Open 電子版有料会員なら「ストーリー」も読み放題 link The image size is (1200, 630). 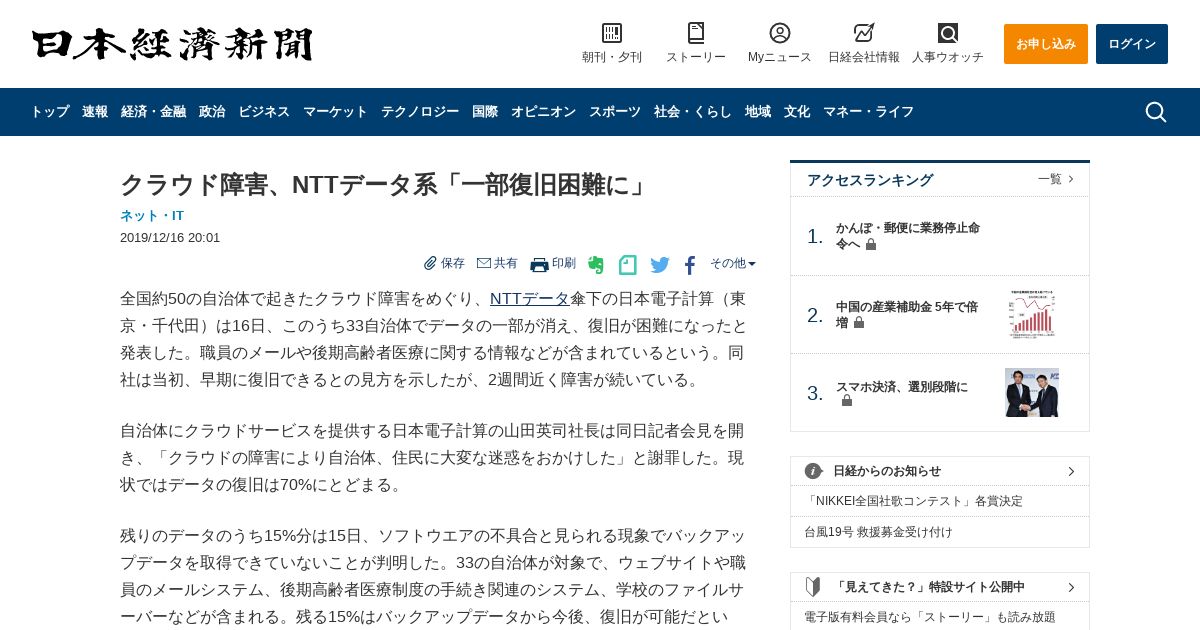pos(930,617)
